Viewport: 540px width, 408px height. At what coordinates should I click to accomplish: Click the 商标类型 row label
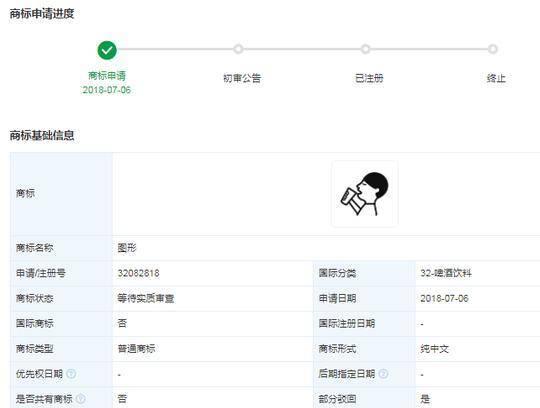pos(34,349)
